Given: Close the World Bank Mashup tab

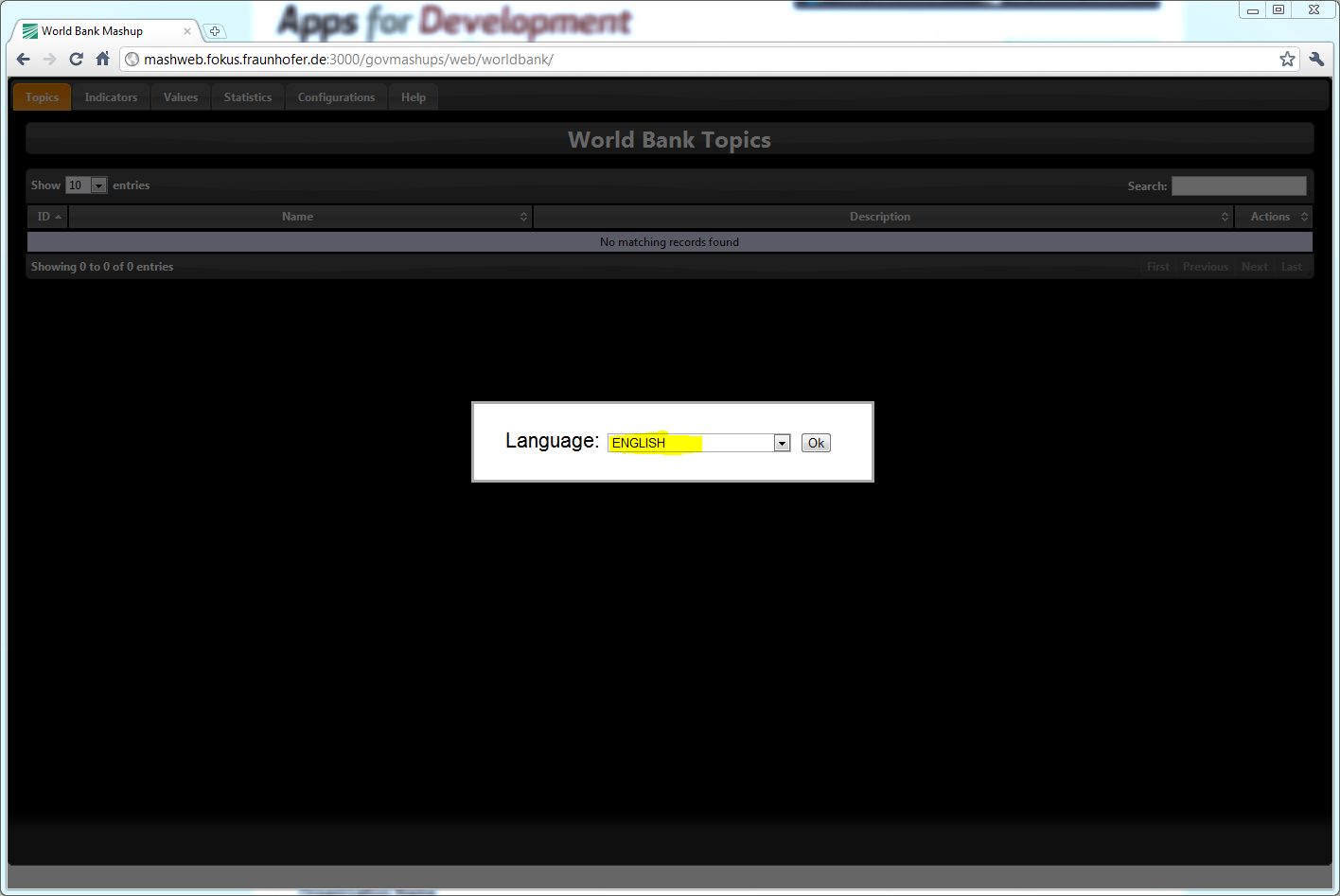Looking at the screenshot, I should tap(187, 31).
